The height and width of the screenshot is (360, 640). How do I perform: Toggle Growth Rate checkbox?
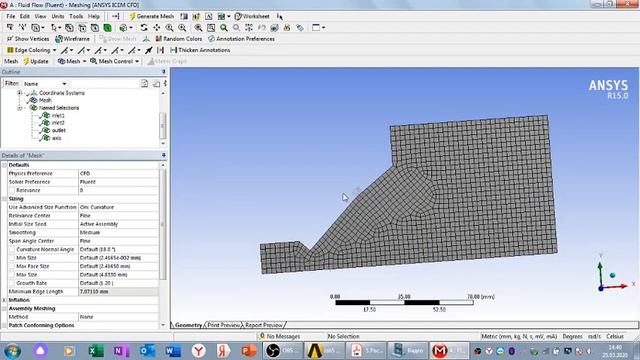tap(12, 283)
